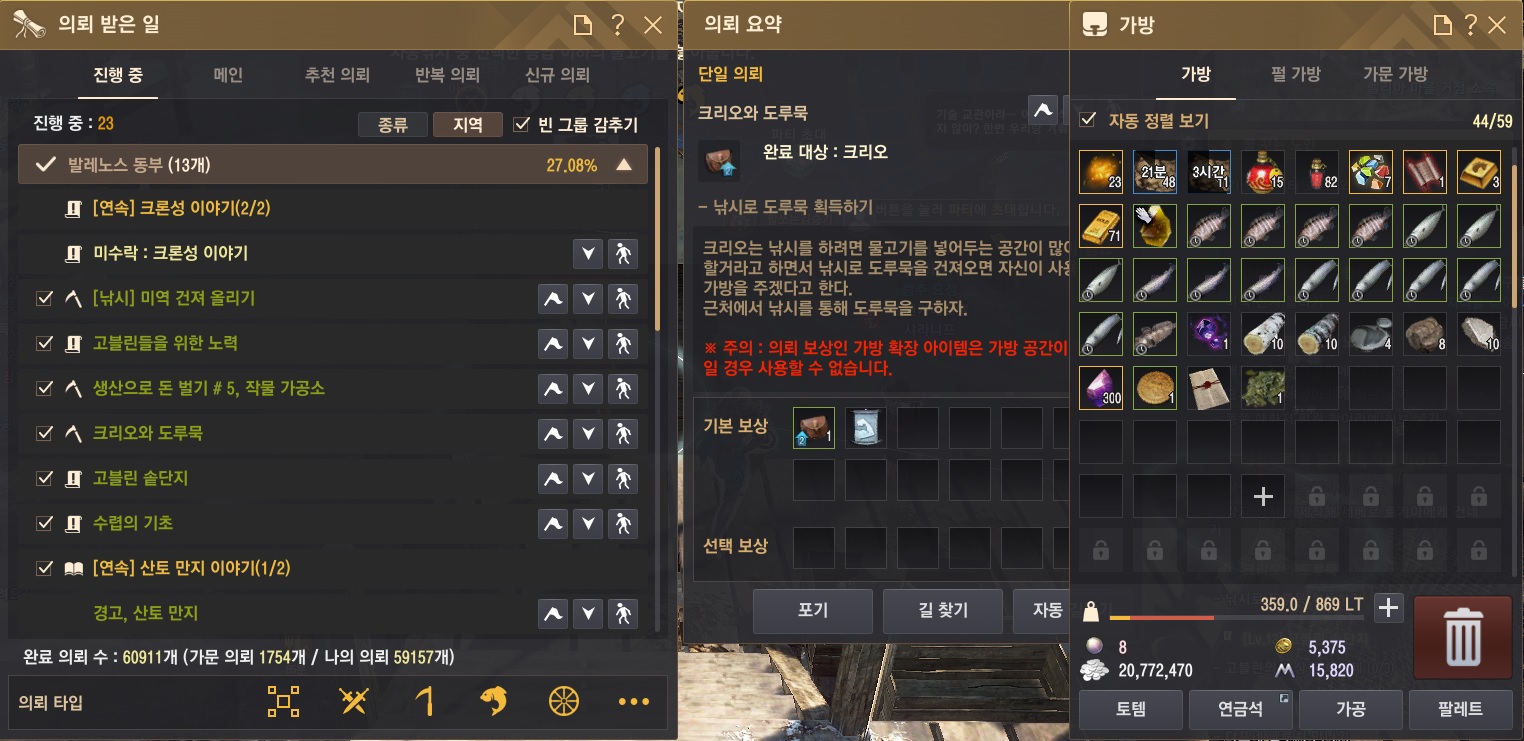Click up arrow on 수렵의 기초 quest
Image resolution: width=1524 pixels, height=741 pixels.
[553, 523]
